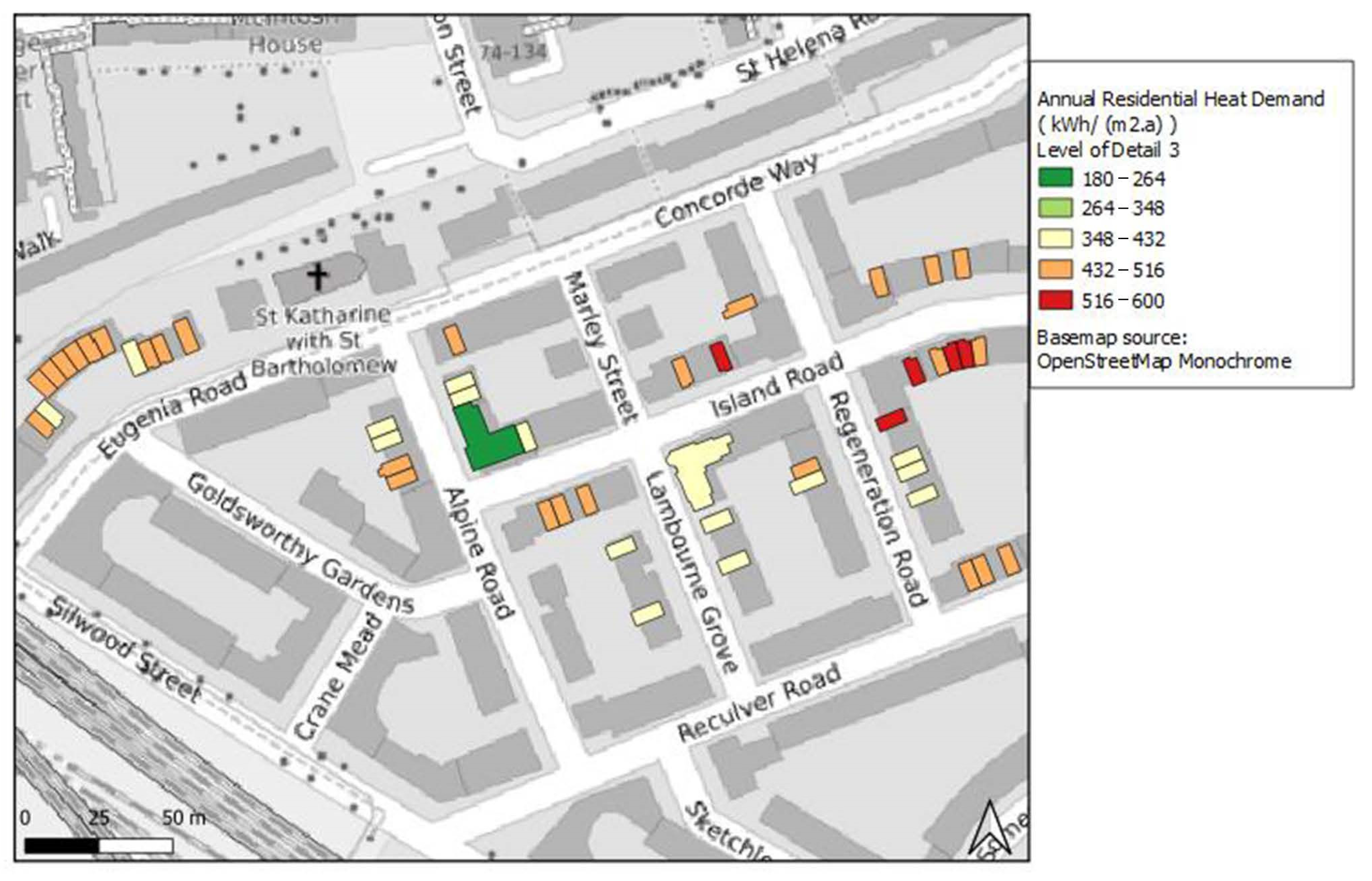Image resolution: width=1372 pixels, height=881 pixels.
Task: Click the Annual Residential Heat Demand legend title
Action: click(x=1180, y=99)
